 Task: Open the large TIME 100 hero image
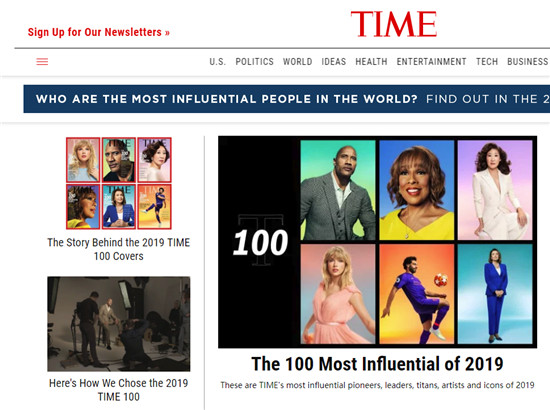pyautogui.click(x=377, y=242)
